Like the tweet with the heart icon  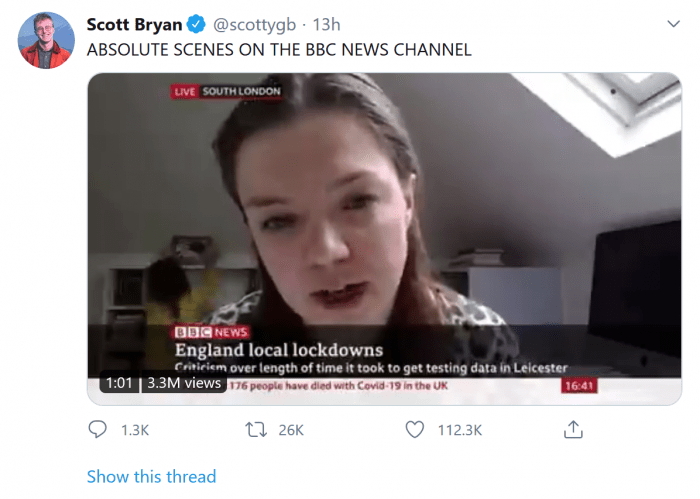(415, 430)
